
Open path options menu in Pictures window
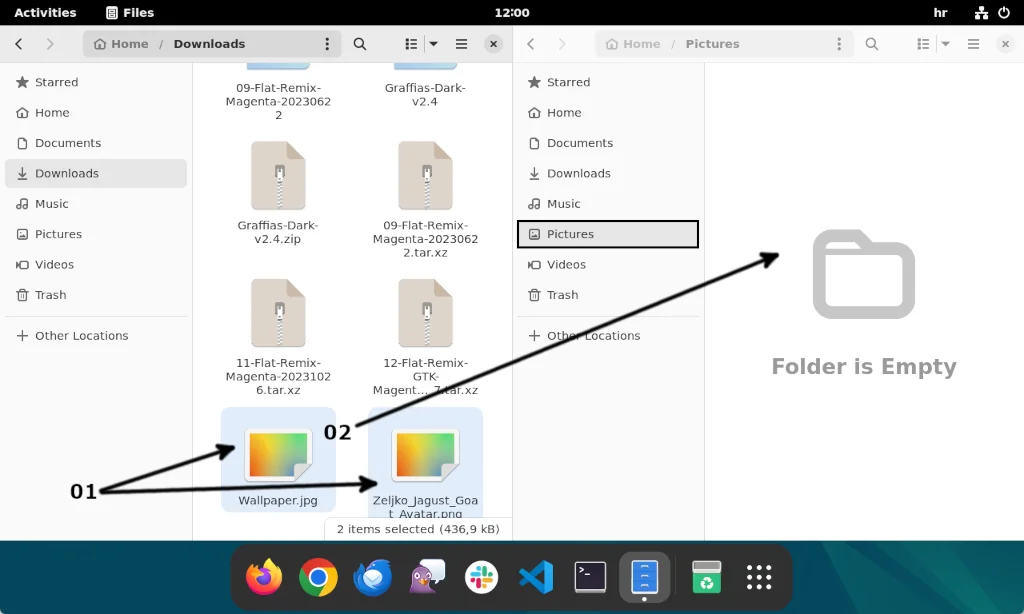[x=839, y=44]
